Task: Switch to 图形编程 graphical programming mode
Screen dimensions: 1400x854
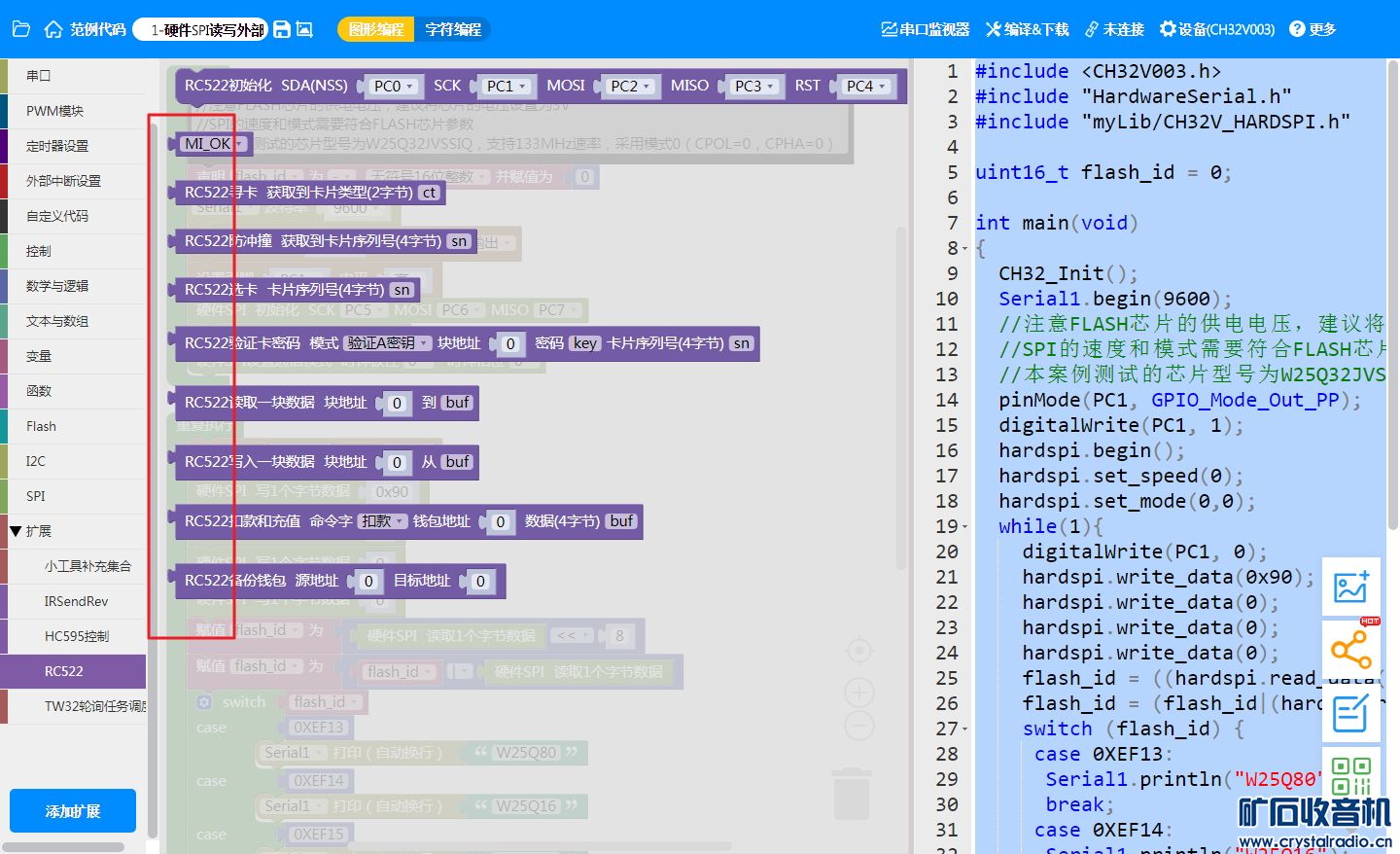Action: tap(376, 29)
